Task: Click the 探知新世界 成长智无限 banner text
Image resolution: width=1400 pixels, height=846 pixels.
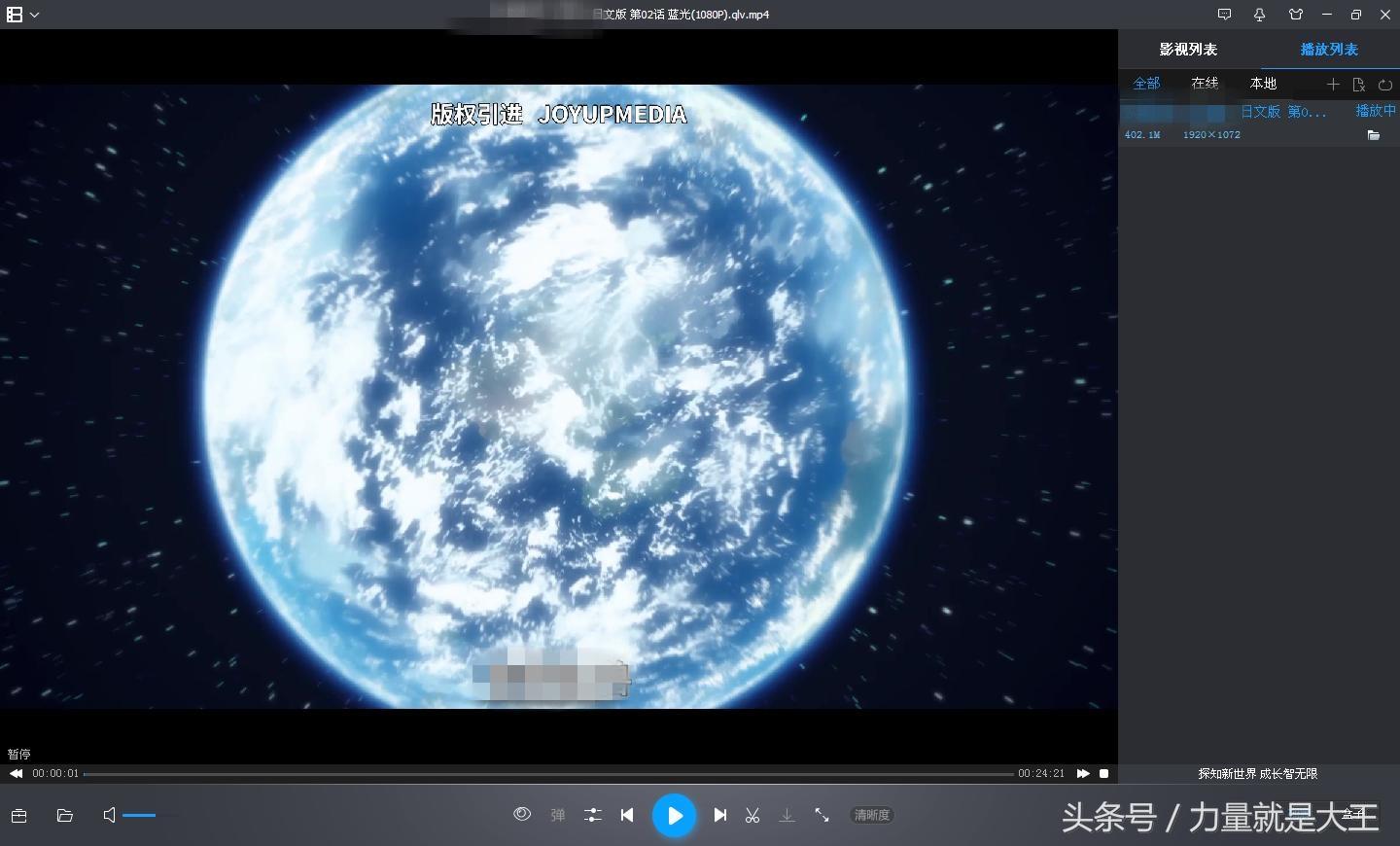Action: pyautogui.click(x=1258, y=774)
